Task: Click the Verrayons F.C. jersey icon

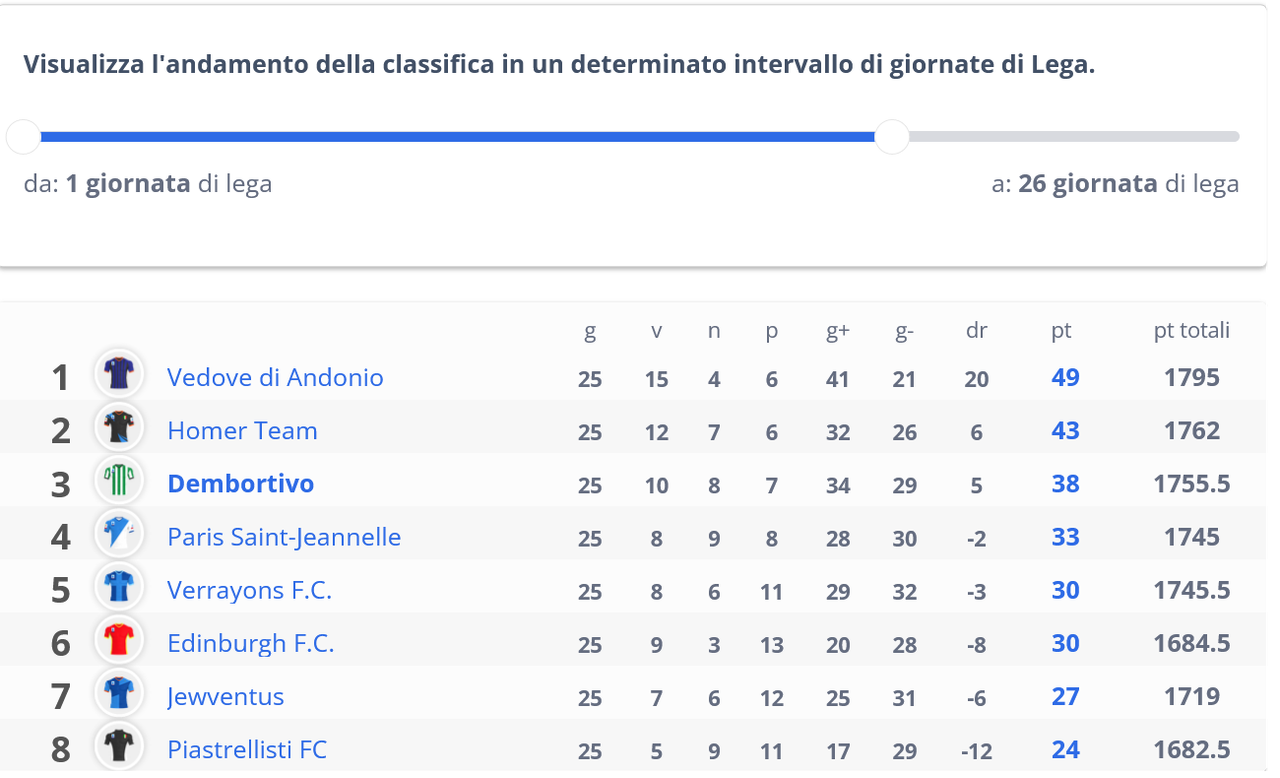Action: pos(119,587)
